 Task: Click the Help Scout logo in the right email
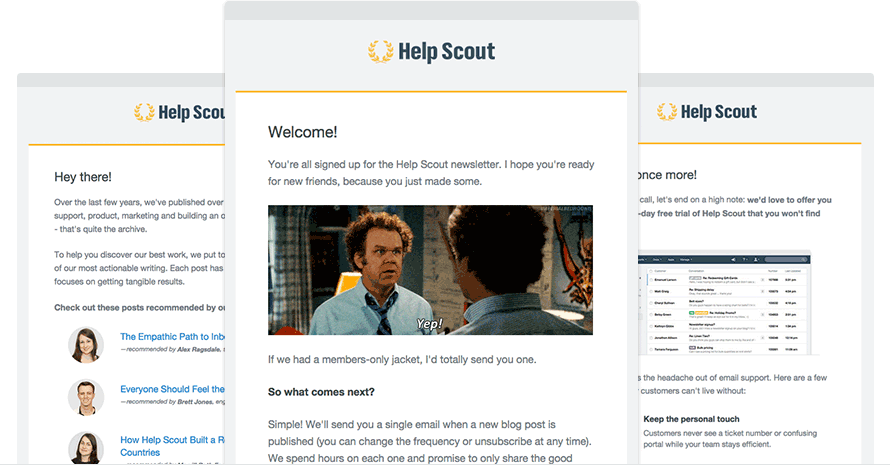707,112
